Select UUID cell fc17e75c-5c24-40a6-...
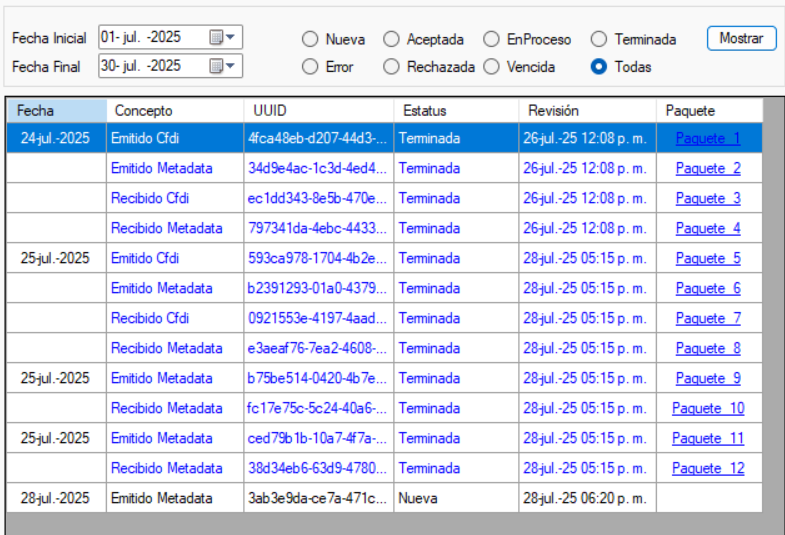 click(x=319, y=408)
